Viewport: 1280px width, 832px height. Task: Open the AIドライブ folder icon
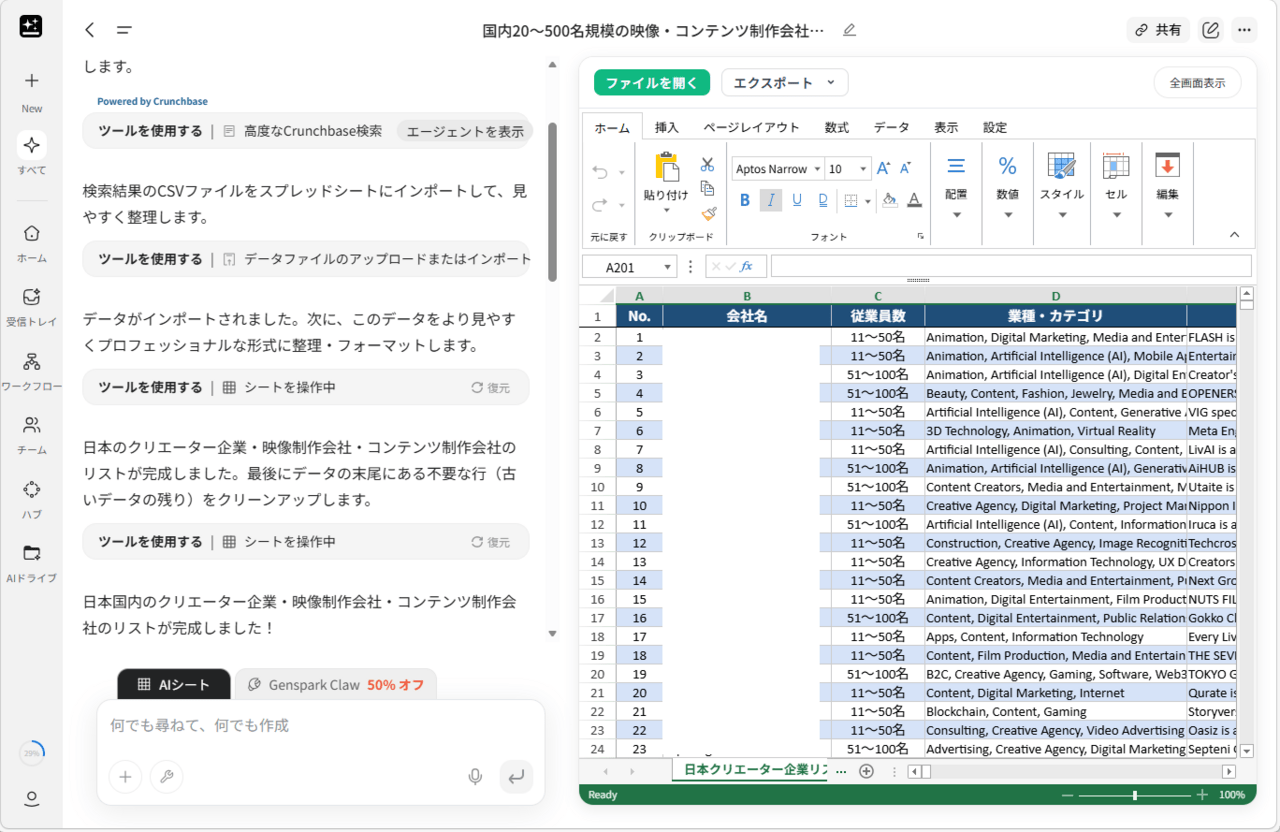tap(31, 553)
